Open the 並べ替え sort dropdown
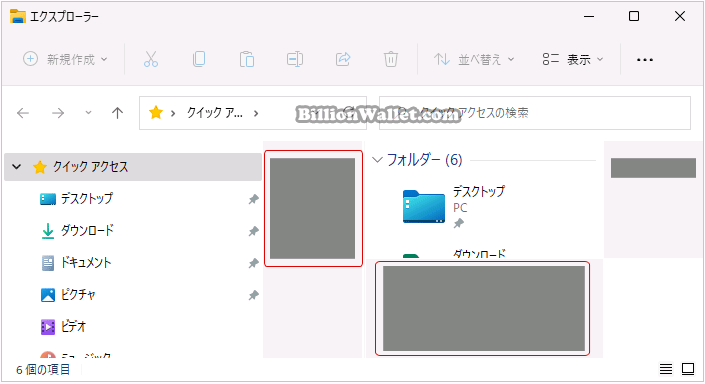Screen dimensions: 705x384 tap(474, 59)
